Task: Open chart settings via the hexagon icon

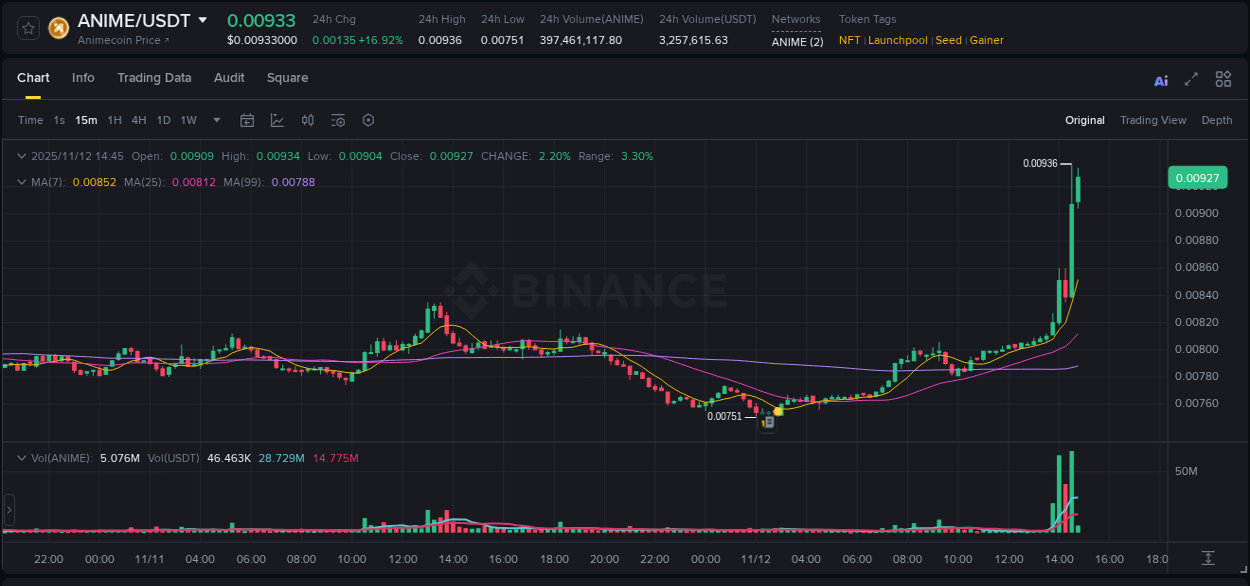Action: point(368,120)
